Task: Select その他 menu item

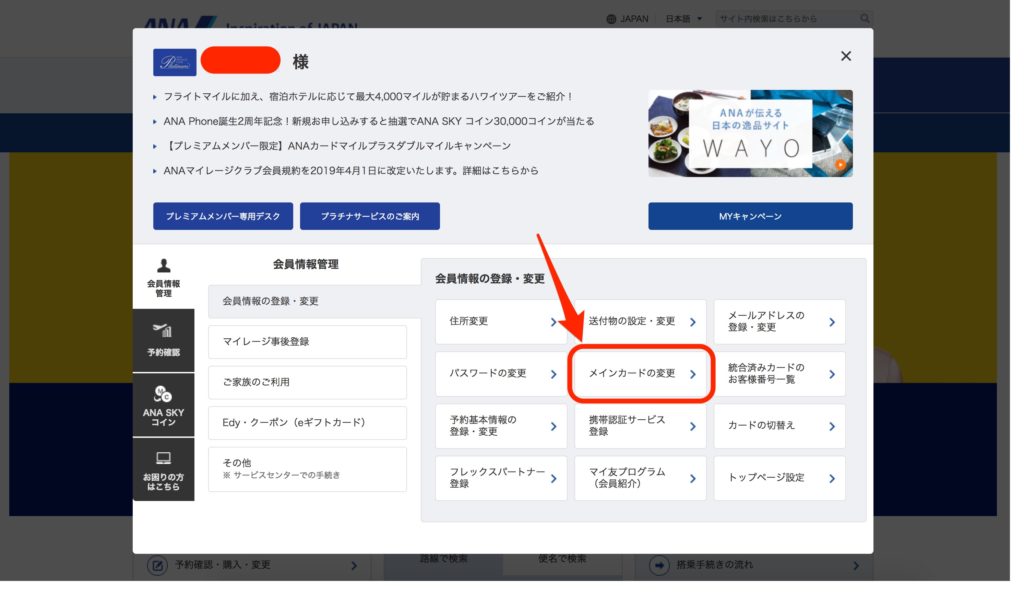Action: 307,469
